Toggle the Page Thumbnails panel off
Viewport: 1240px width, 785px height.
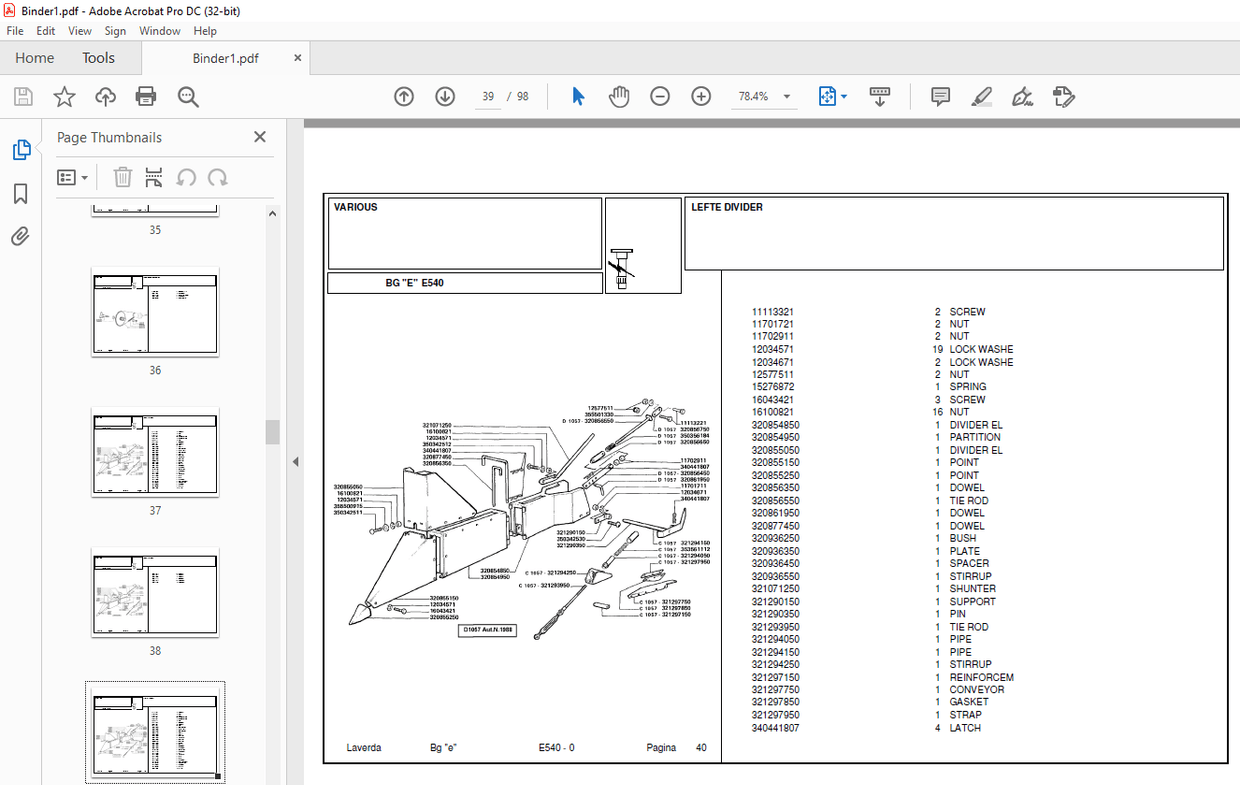click(259, 137)
